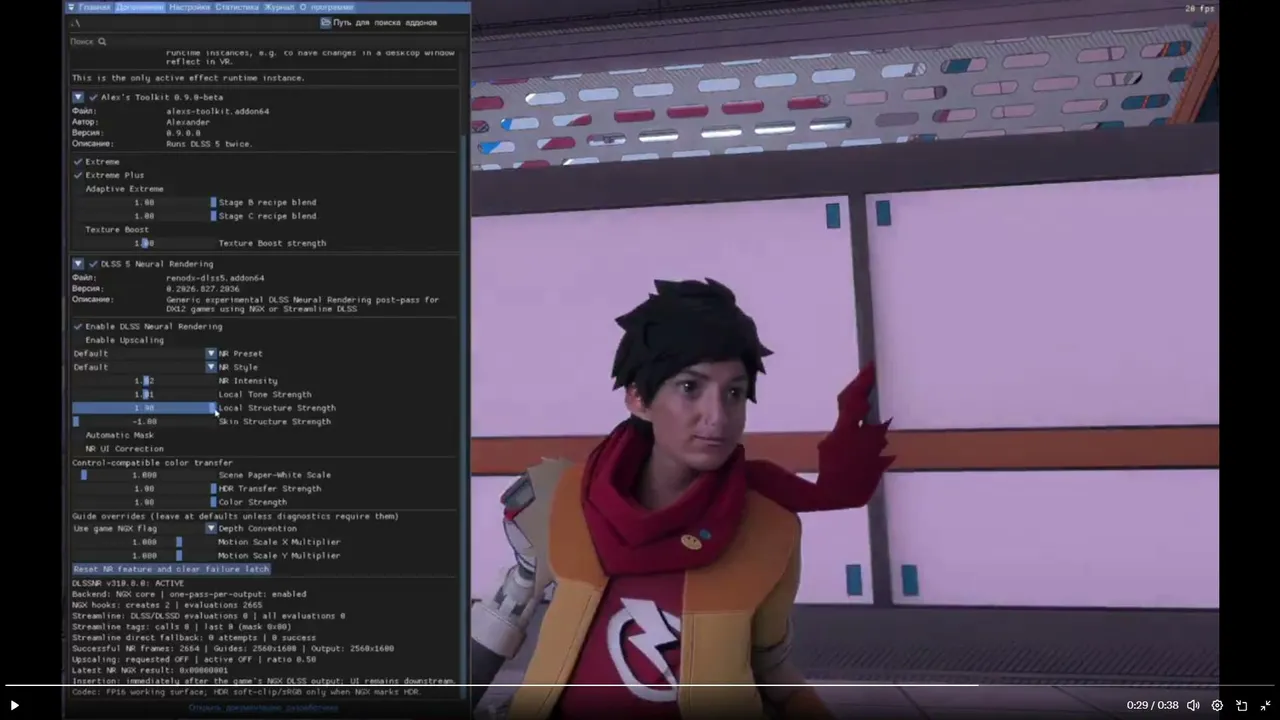The image size is (1280, 720).
Task: Click the Skin Structure Strength slider
Action: coord(144,422)
